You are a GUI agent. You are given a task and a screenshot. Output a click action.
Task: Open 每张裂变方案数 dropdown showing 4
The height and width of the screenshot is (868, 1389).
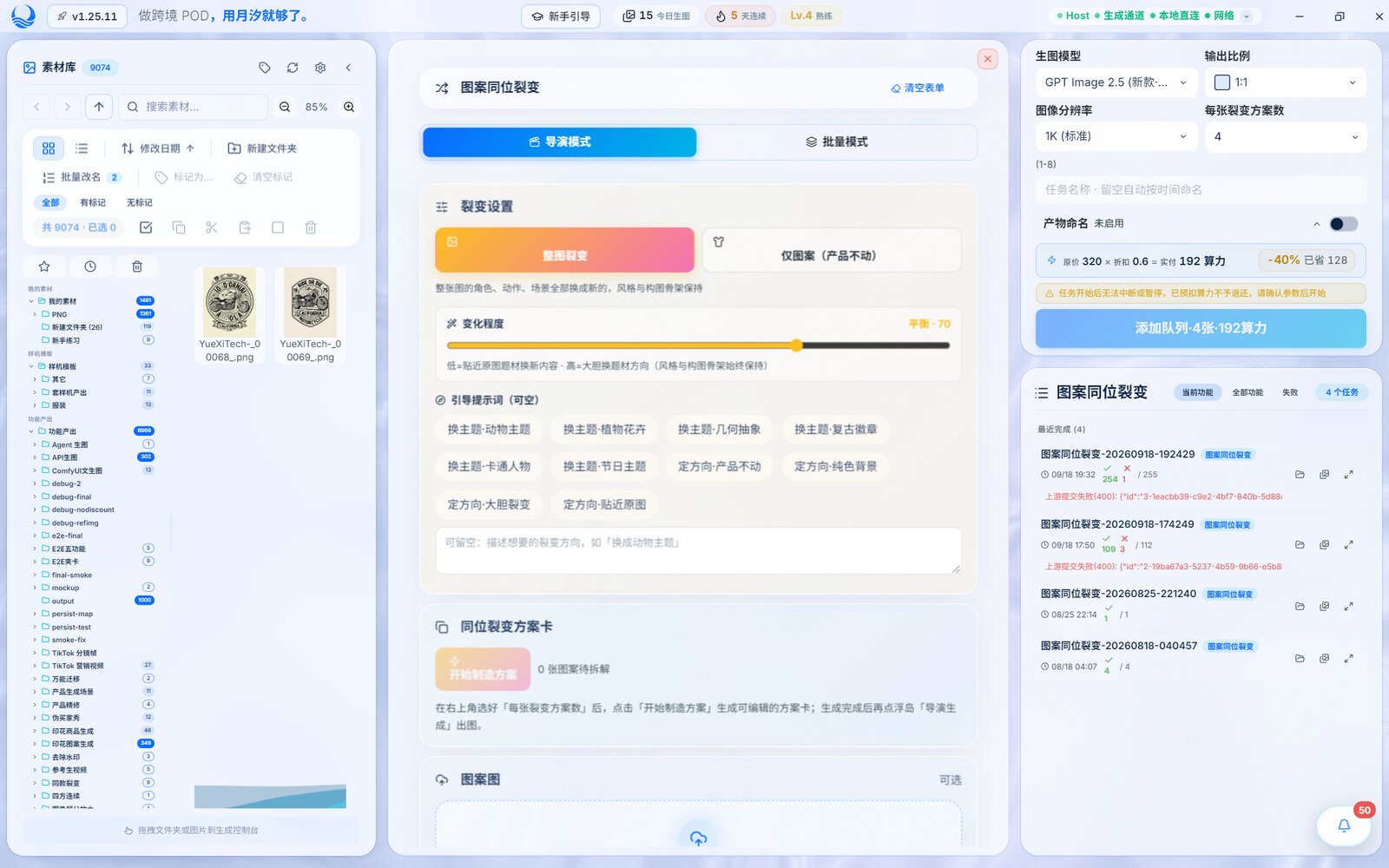point(1285,136)
